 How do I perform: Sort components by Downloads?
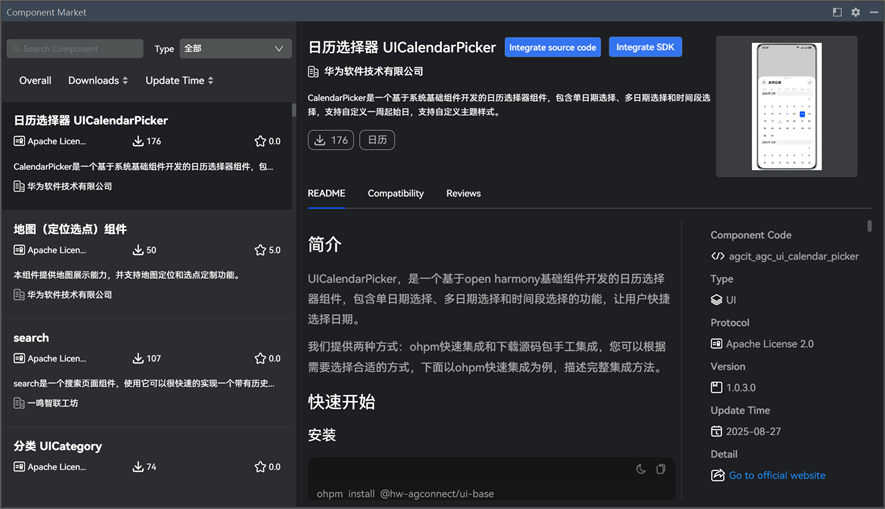[98, 80]
